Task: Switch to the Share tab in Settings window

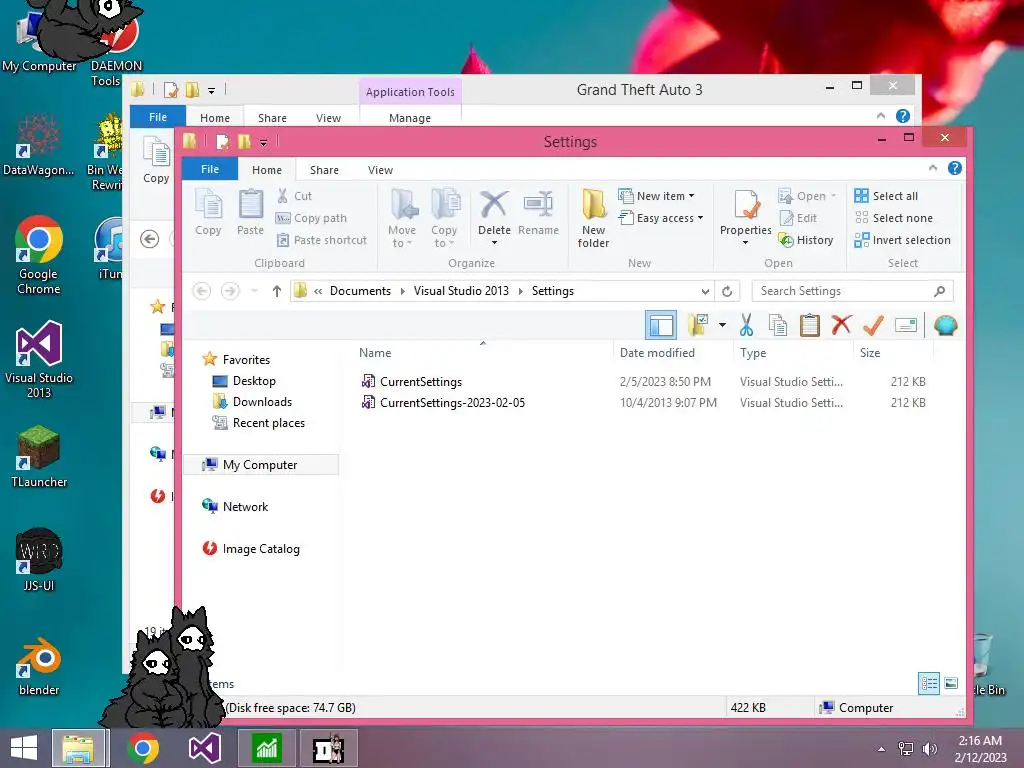Action: pyautogui.click(x=324, y=170)
